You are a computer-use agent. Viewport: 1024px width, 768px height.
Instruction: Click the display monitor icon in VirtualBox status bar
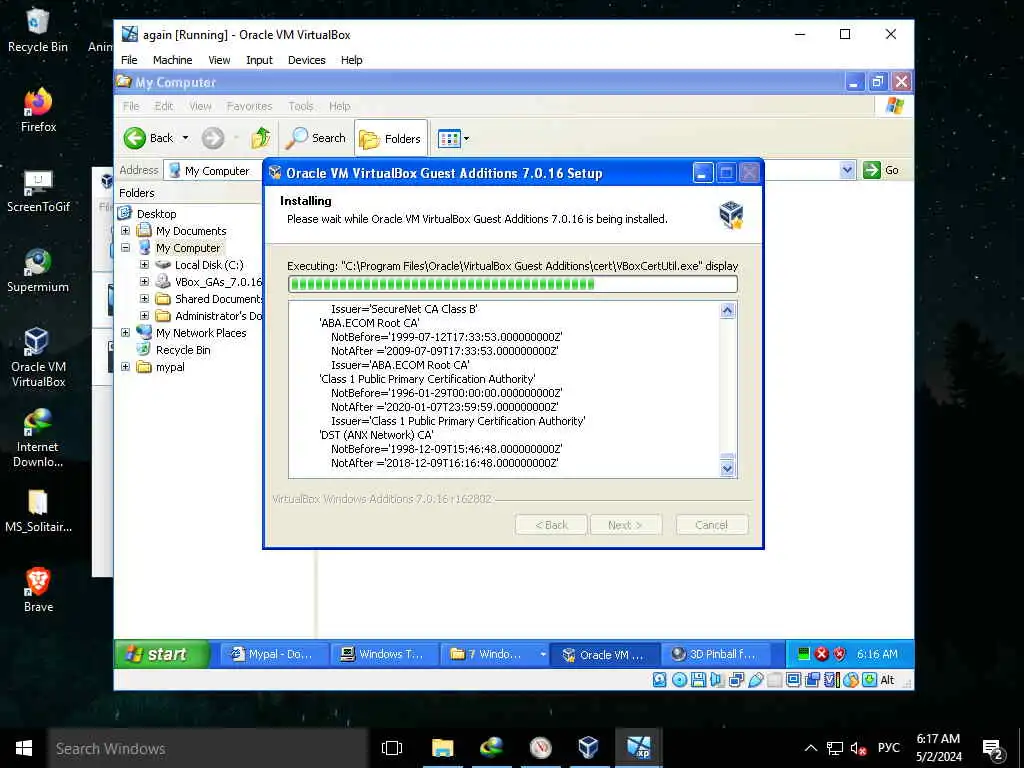click(x=793, y=680)
